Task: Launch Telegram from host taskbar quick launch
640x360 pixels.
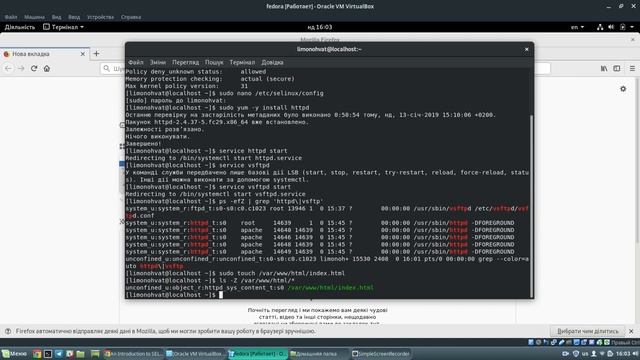Action: pos(59,354)
